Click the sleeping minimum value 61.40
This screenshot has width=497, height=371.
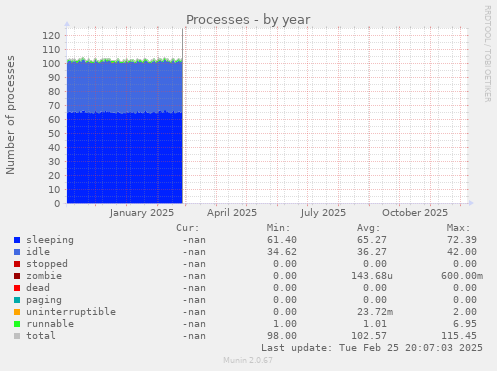[282, 240]
